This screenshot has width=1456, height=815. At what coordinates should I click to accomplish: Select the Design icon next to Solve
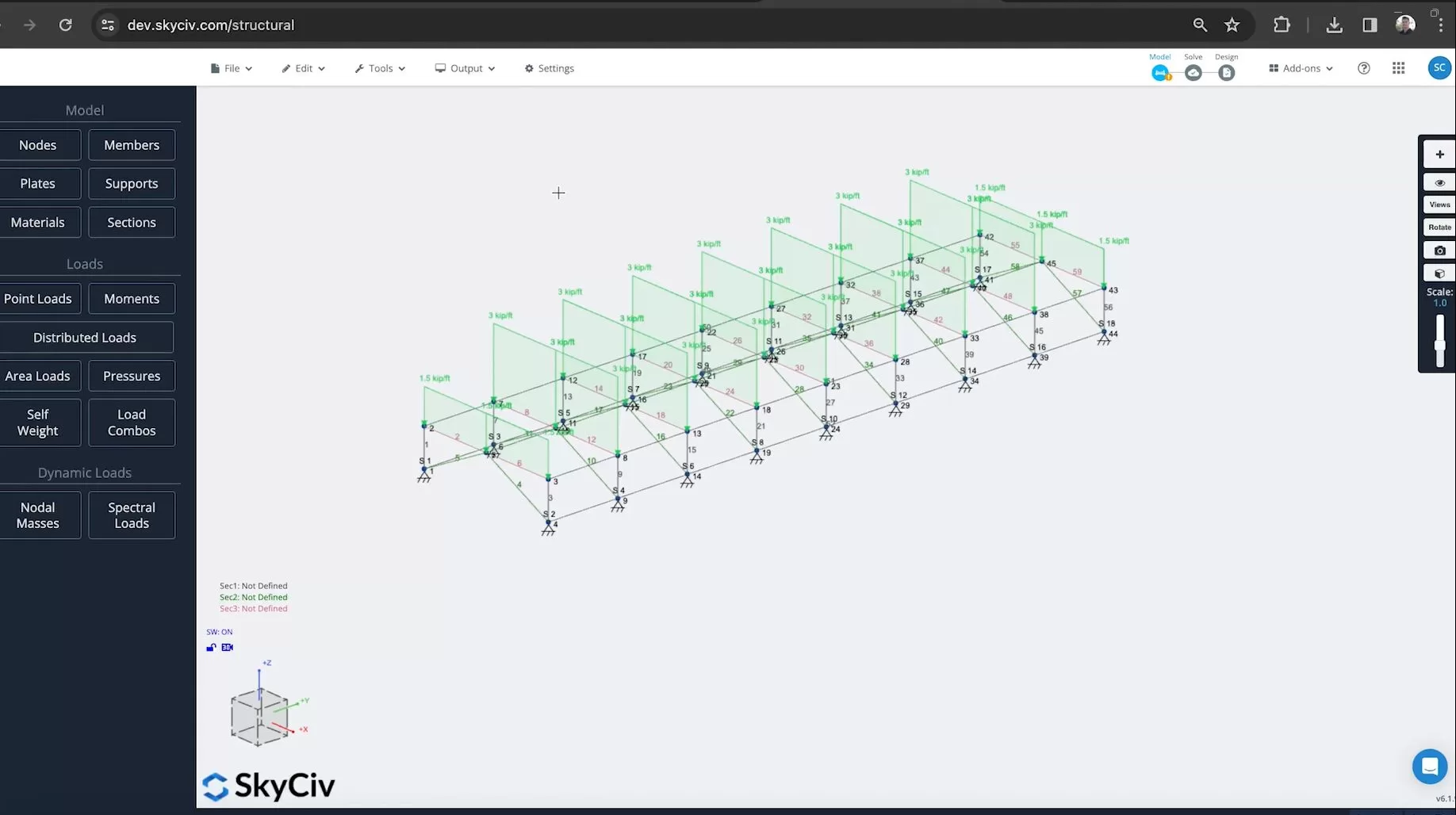click(x=1227, y=72)
